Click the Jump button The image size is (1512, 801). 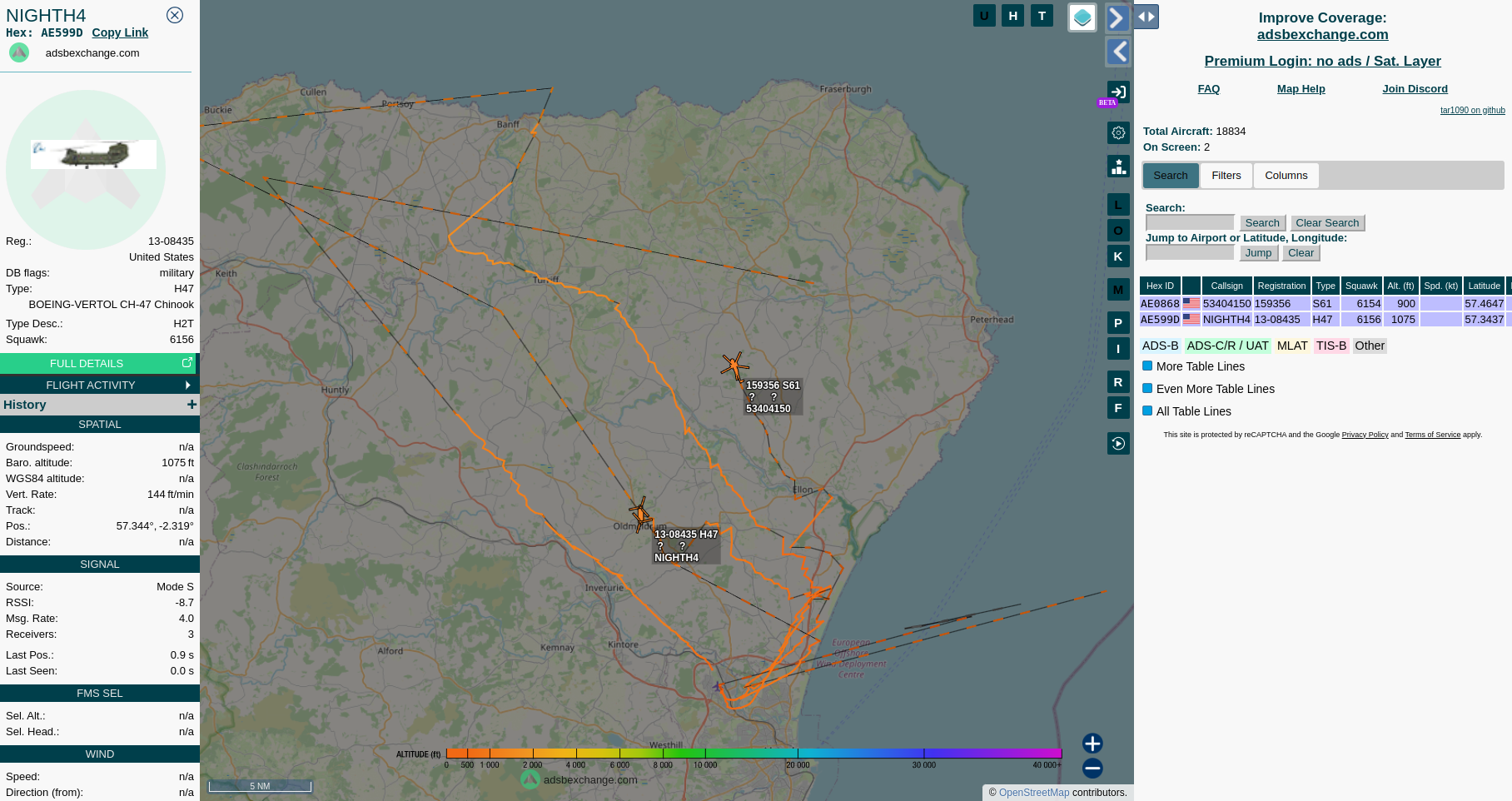(x=1258, y=253)
